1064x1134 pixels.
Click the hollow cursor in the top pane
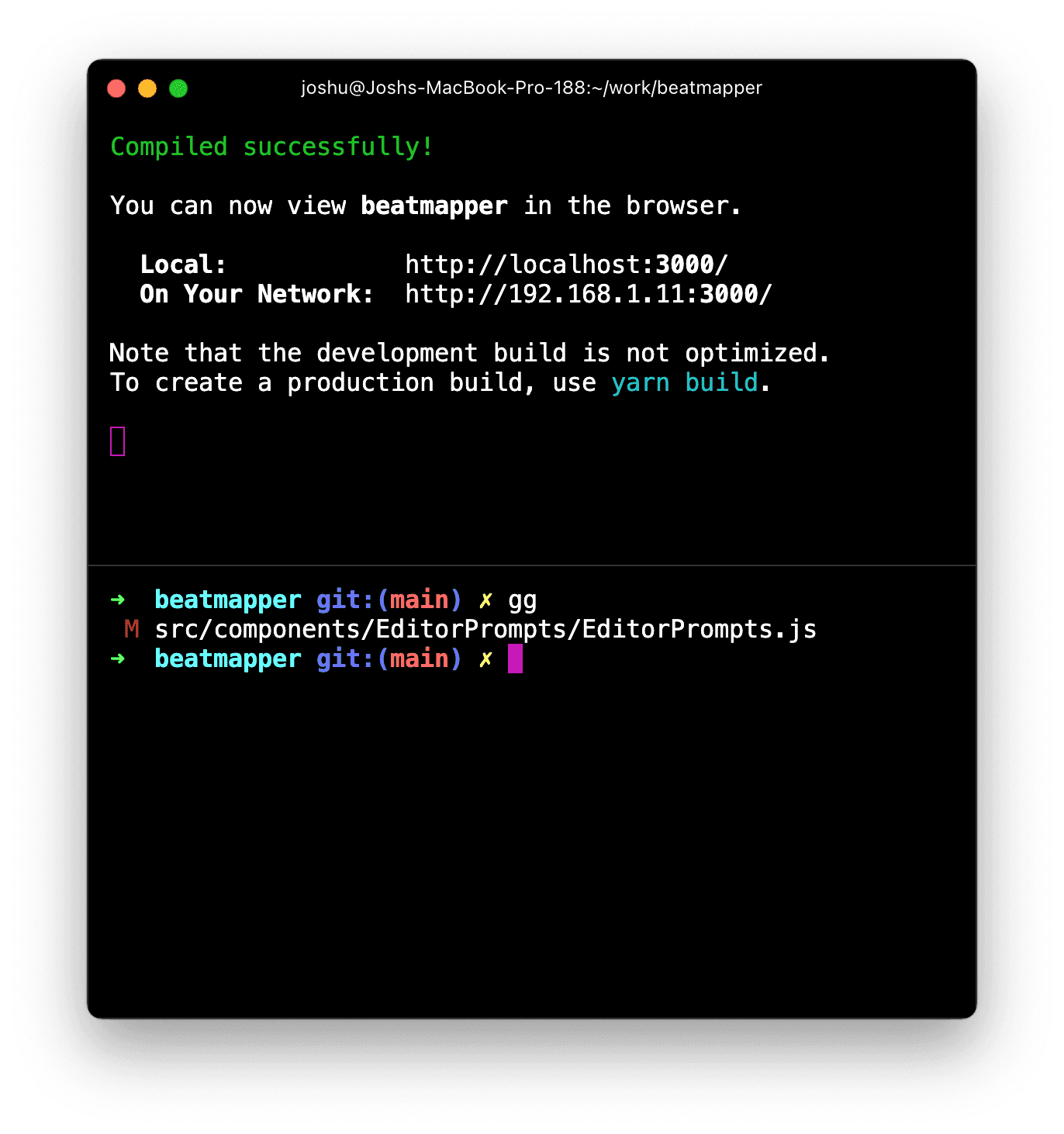coord(117,440)
